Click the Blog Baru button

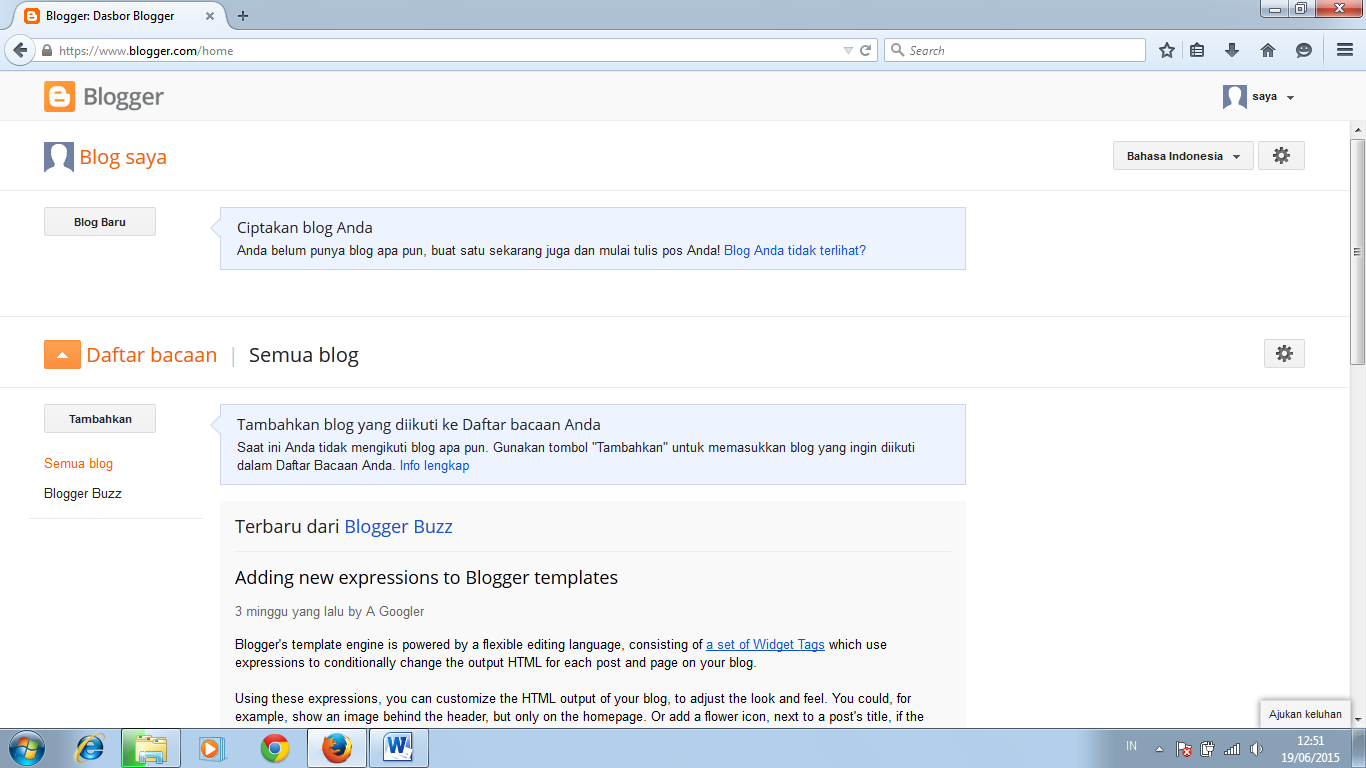100,222
